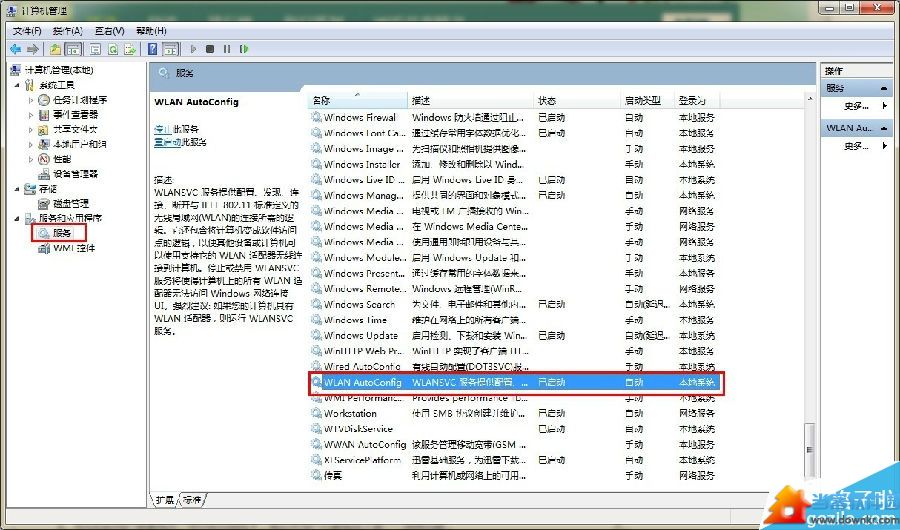Click the Forward arrow toolbar icon
Image resolution: width=900 pixels, height=530 pixels.
tap(33, 49)
